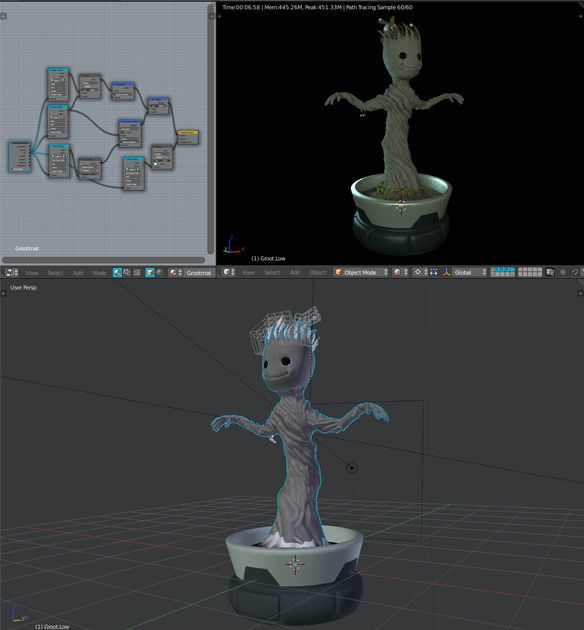Open the Node menu in node editor
The width and height of the screenshot is (584, 630).
coord(99,273)
